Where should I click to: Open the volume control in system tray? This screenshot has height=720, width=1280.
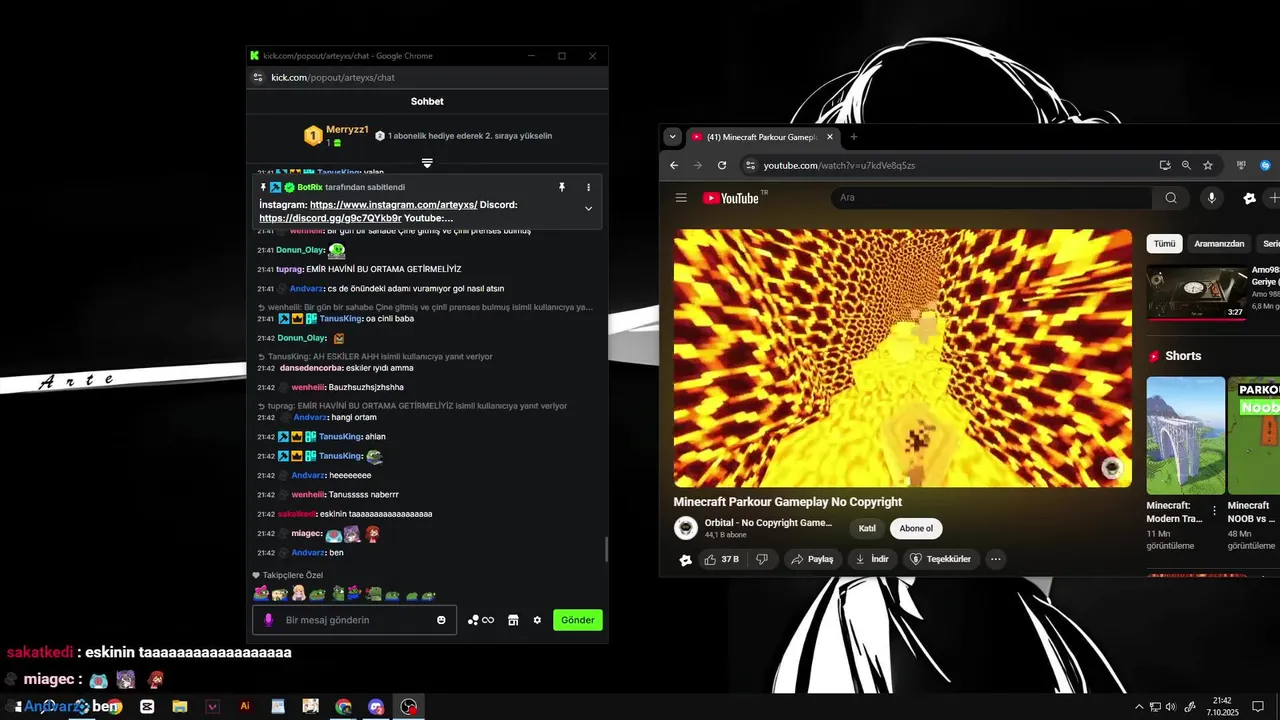(x=1171, y=707)
